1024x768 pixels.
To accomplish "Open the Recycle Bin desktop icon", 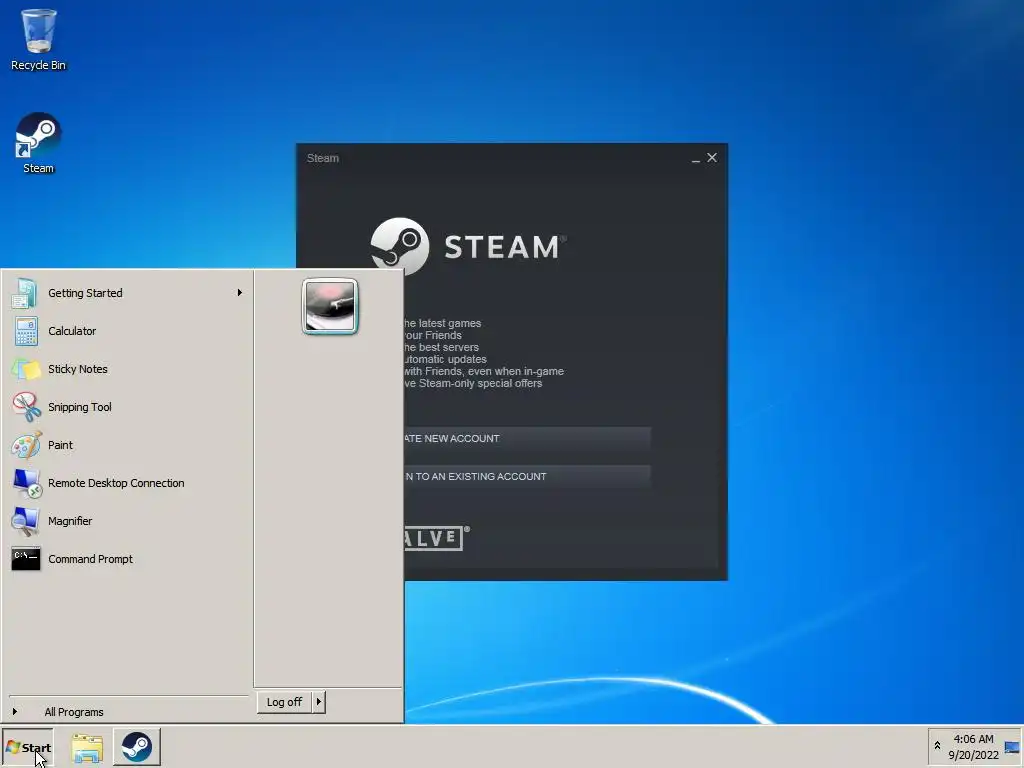I will (39, 39).
